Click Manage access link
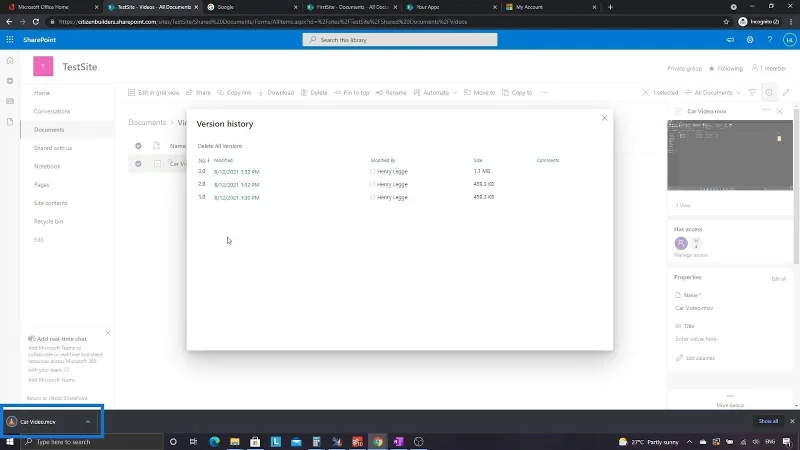This screenshot has height=450, width=800. [x=690, y=255]
